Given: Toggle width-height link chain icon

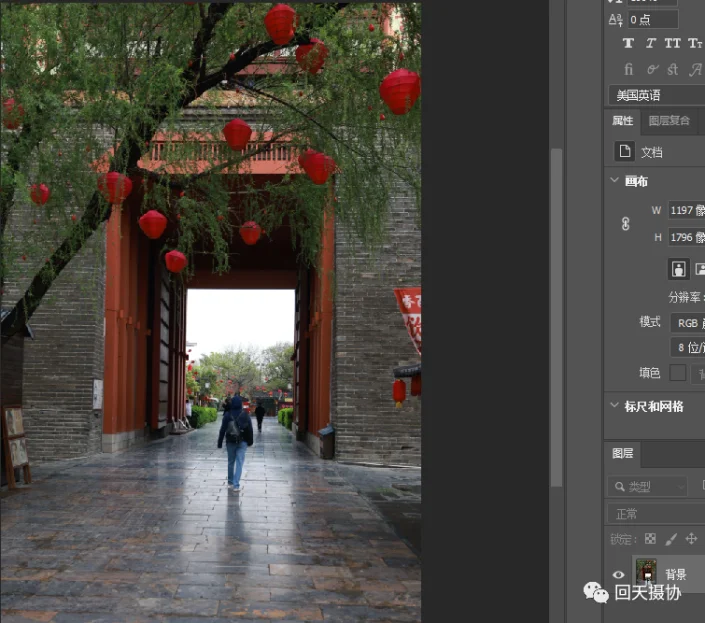Looking at the screenshot, I should [625, 223].
